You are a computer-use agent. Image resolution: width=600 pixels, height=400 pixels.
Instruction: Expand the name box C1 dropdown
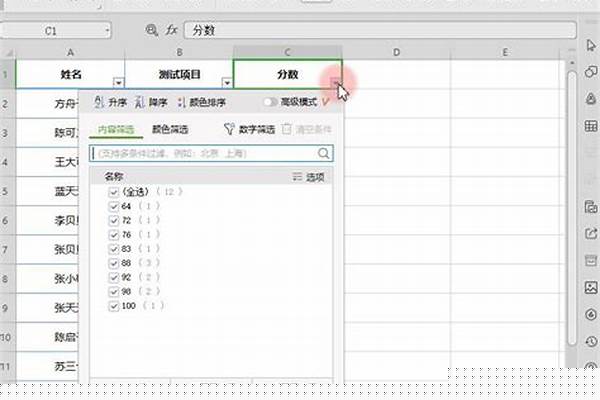[107, 31]
